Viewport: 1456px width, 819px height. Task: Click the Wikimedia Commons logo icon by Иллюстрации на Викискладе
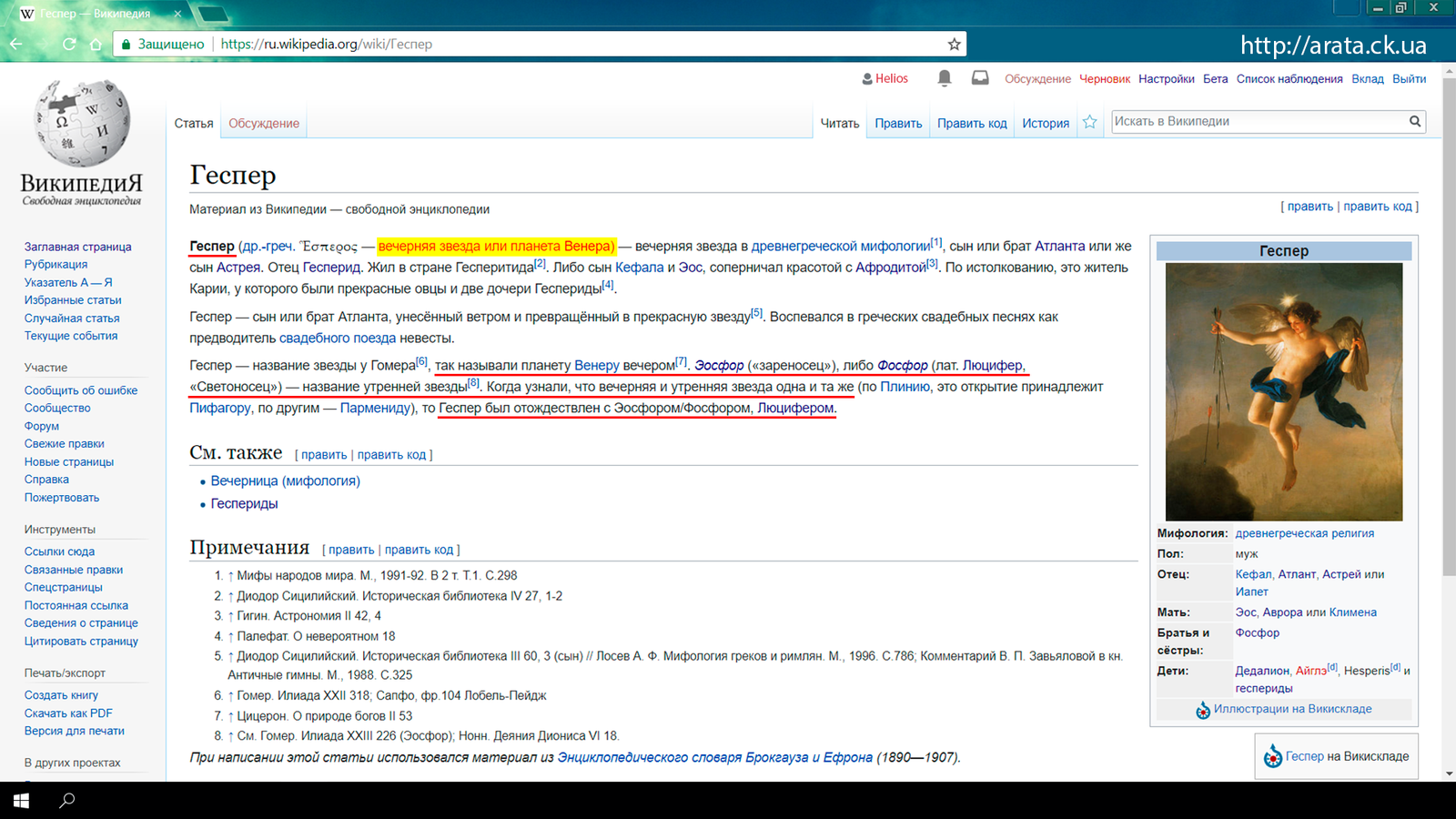click(1203, 710)
